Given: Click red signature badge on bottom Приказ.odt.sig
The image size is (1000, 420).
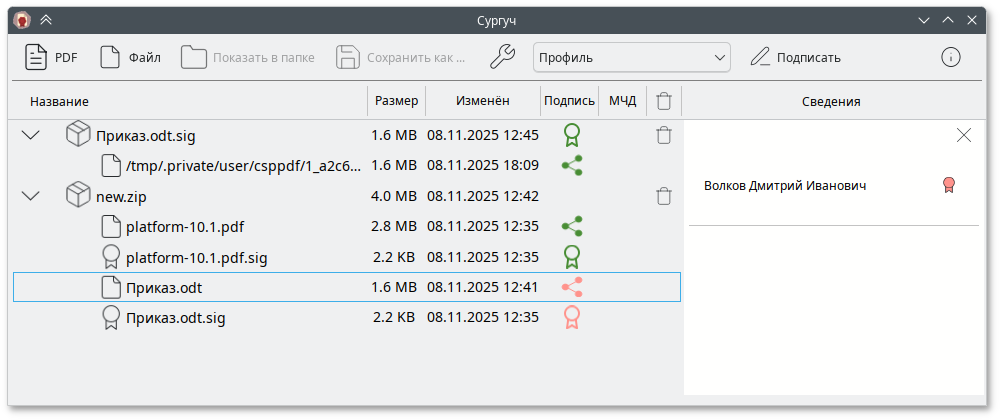Looking at the screenshot, I should click(x=571, y=318).
